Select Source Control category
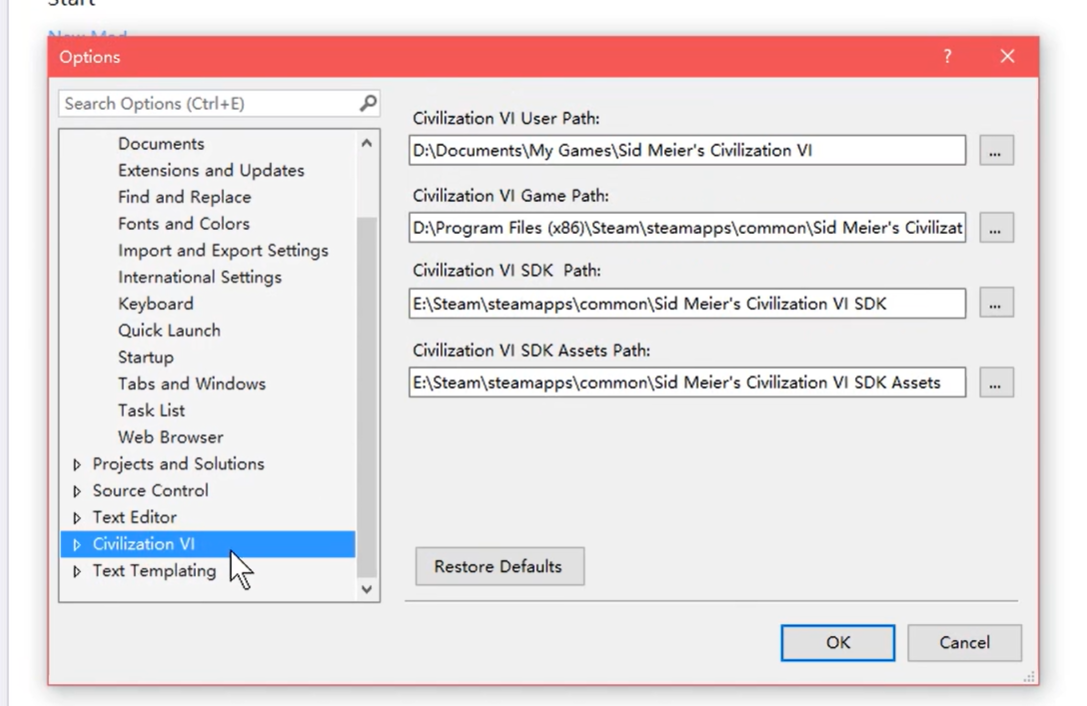Image resolution: width=1087 pixels, height=706 pixels. [150, 491]
